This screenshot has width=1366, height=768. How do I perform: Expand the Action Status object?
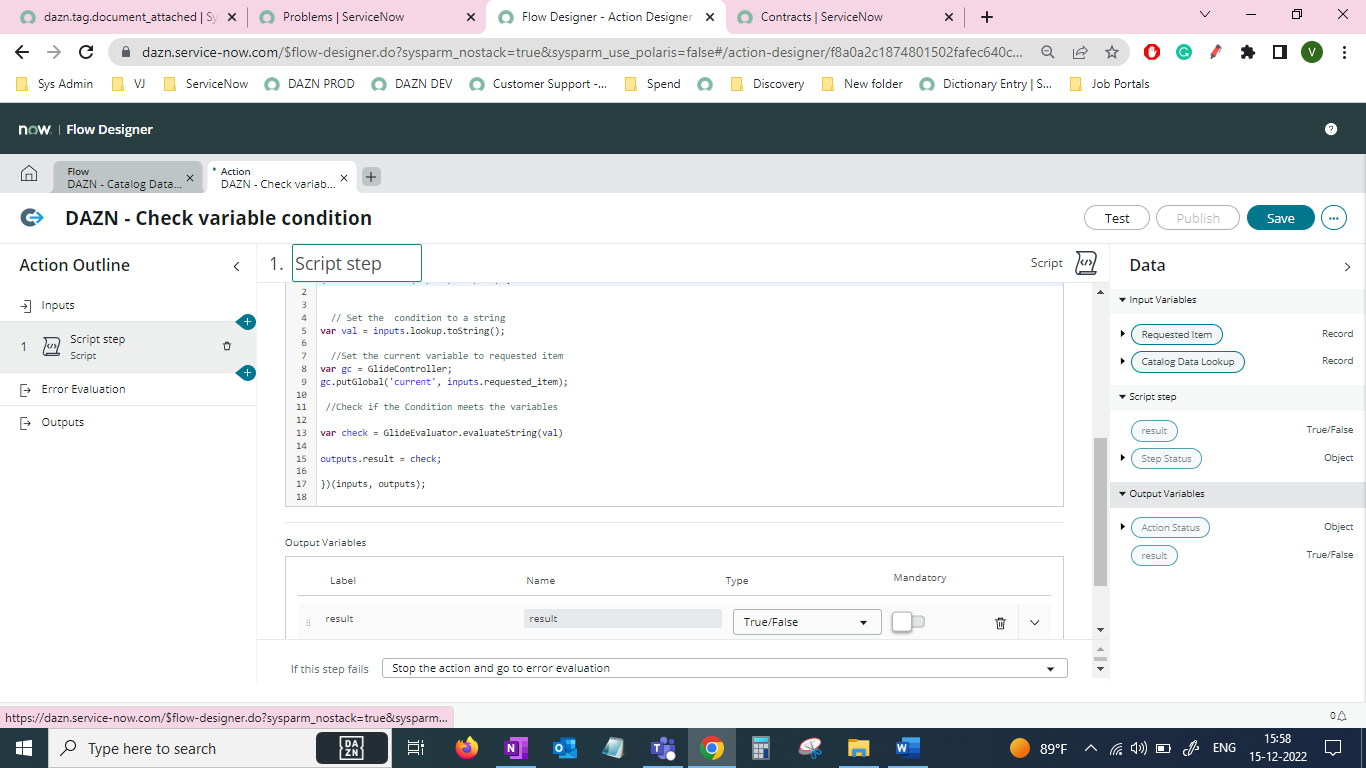coord(1123,527)
